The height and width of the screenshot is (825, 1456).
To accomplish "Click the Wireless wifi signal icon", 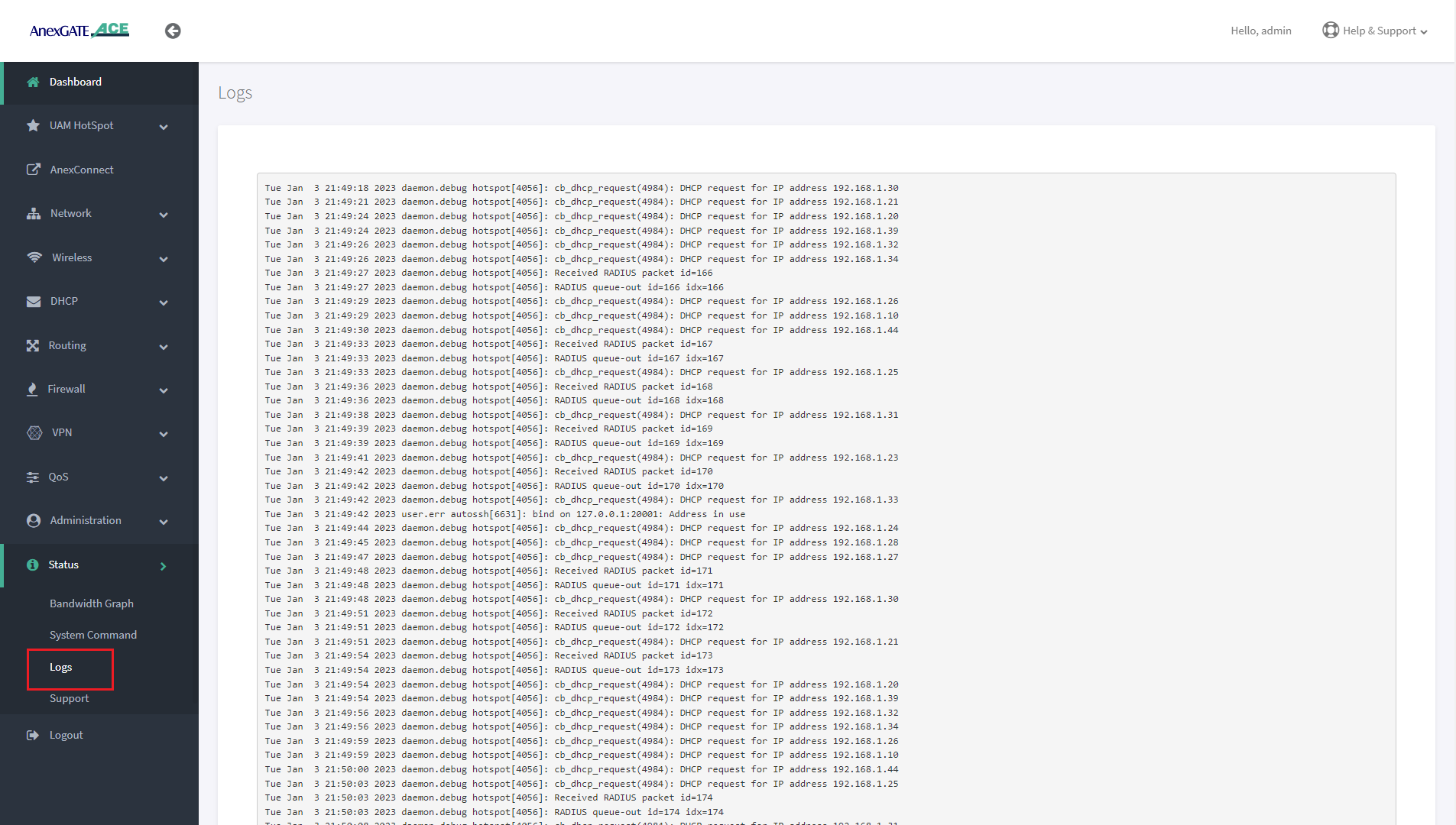I will [x=34, y=257].
